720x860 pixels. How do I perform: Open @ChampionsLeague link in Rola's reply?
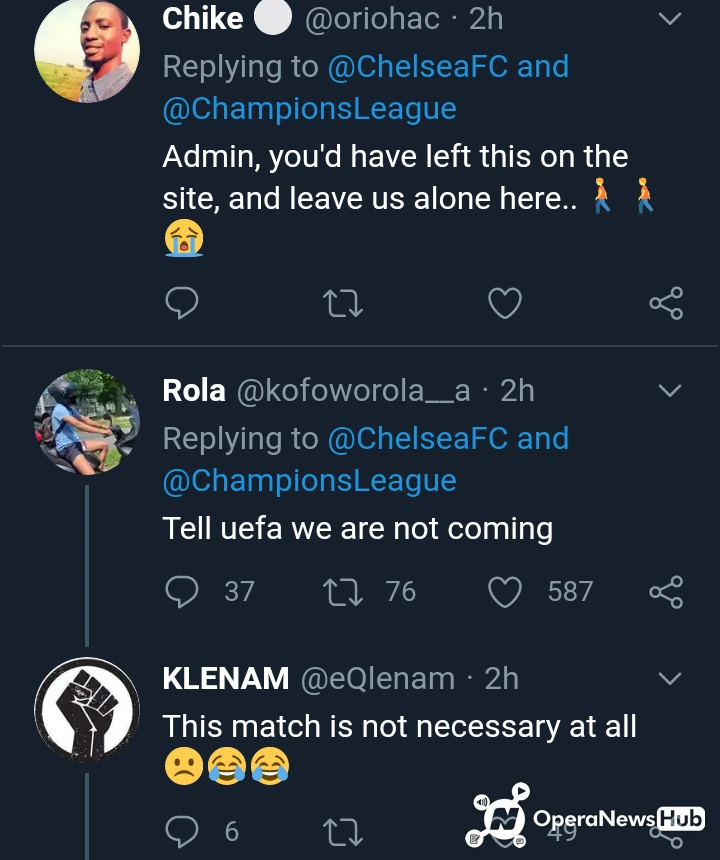[309, 481]
